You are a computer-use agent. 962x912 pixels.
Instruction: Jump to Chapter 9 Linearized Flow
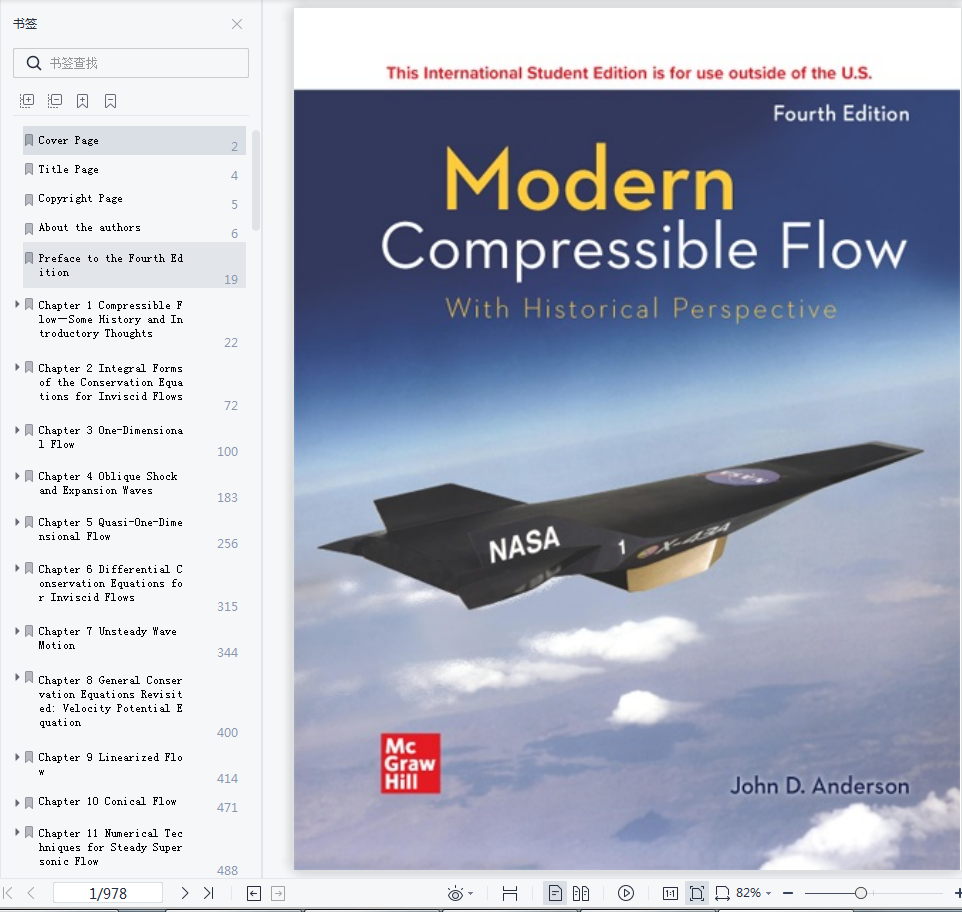(110, 764)
